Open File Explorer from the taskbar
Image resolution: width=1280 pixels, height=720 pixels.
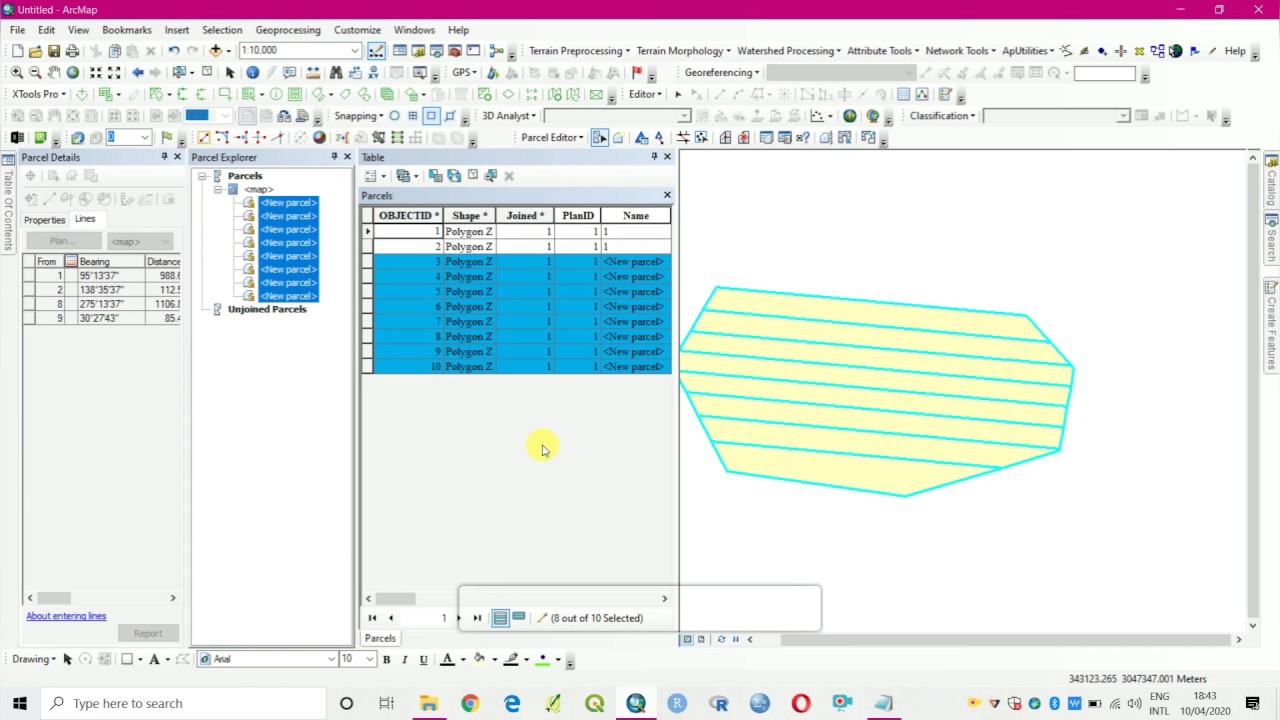coord(428,703)
